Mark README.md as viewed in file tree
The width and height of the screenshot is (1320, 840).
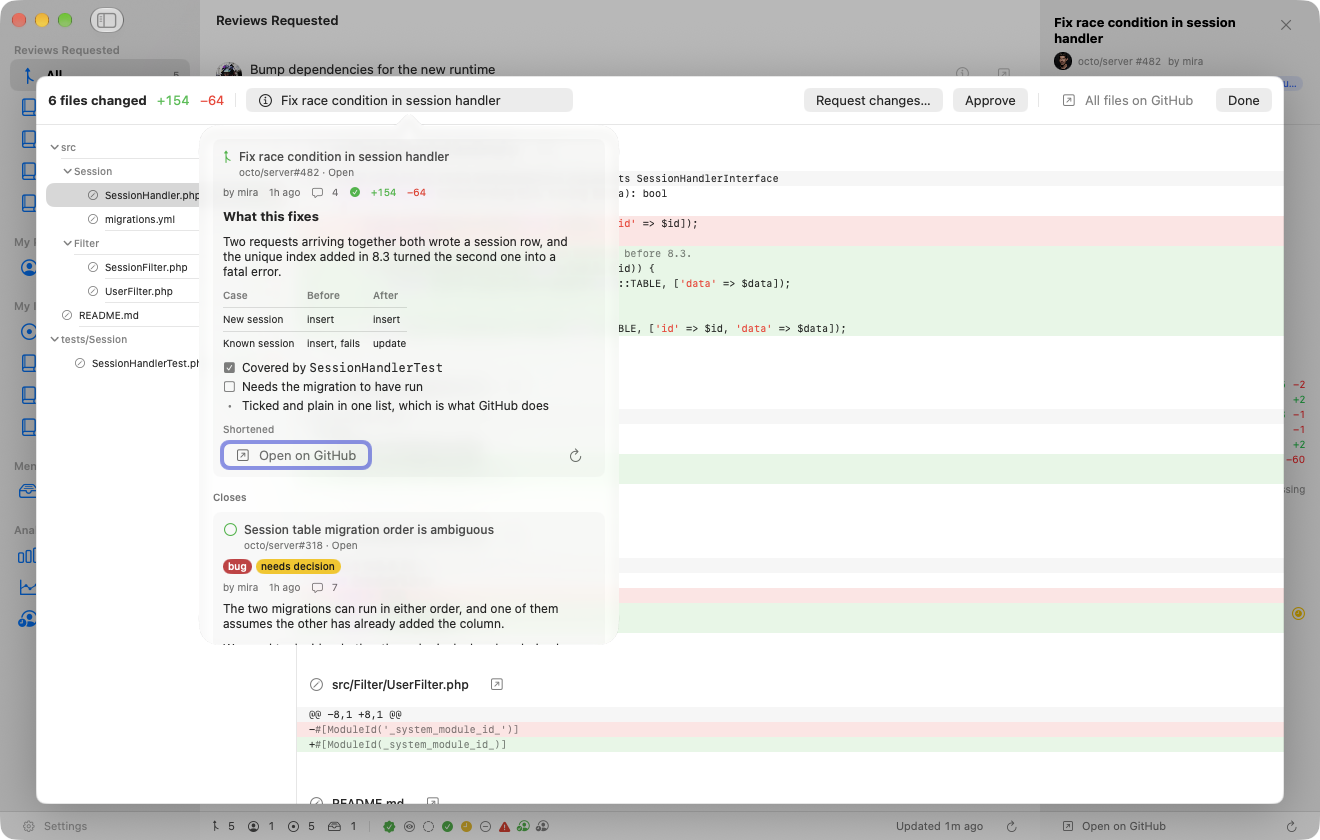[x=67, y=315]
